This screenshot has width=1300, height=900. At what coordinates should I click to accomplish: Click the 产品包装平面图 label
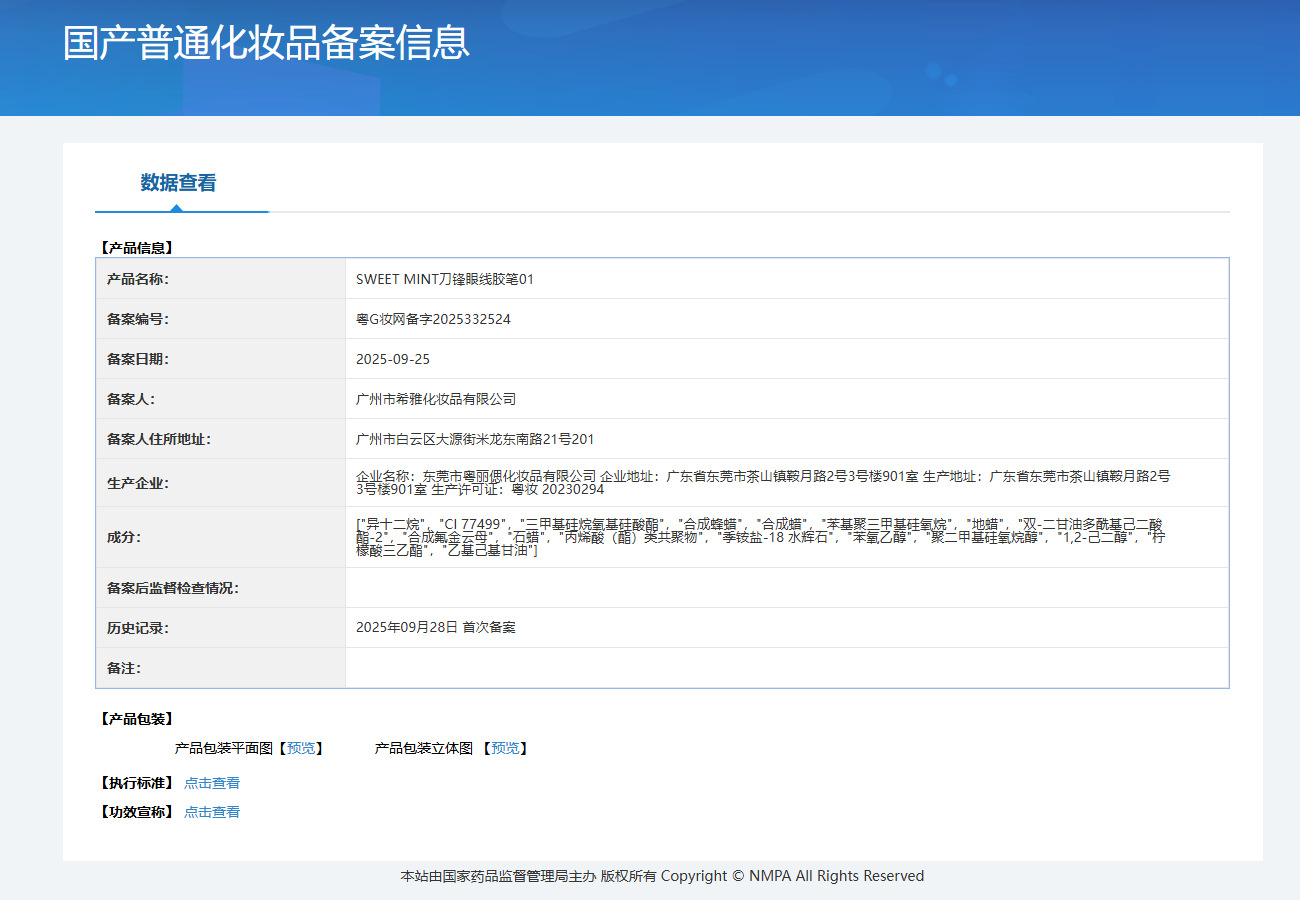(x=223, y=748)
